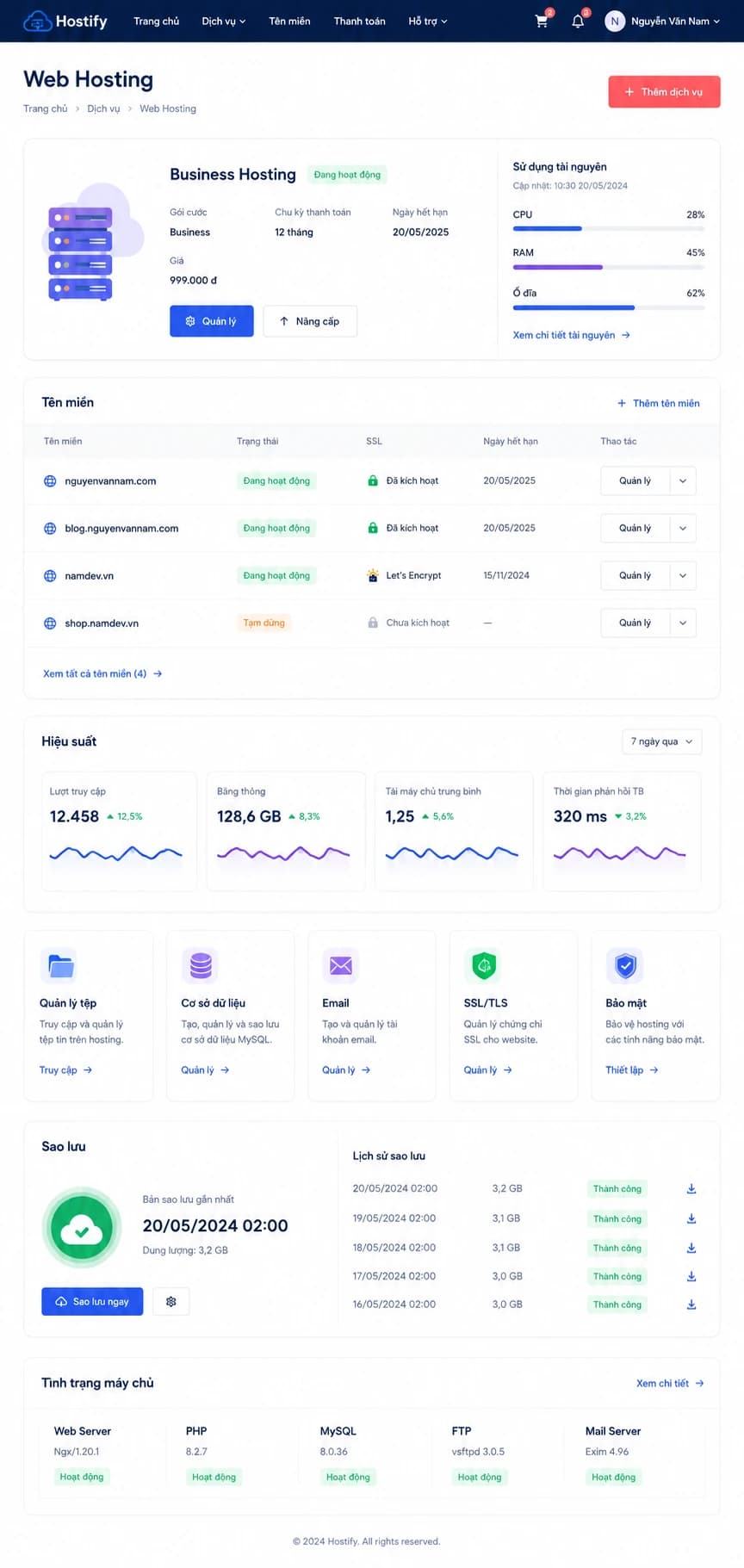The height and width of the screenshot is (1568, 744).
Task: Click the Hostify logo
Action: [65, 21]
